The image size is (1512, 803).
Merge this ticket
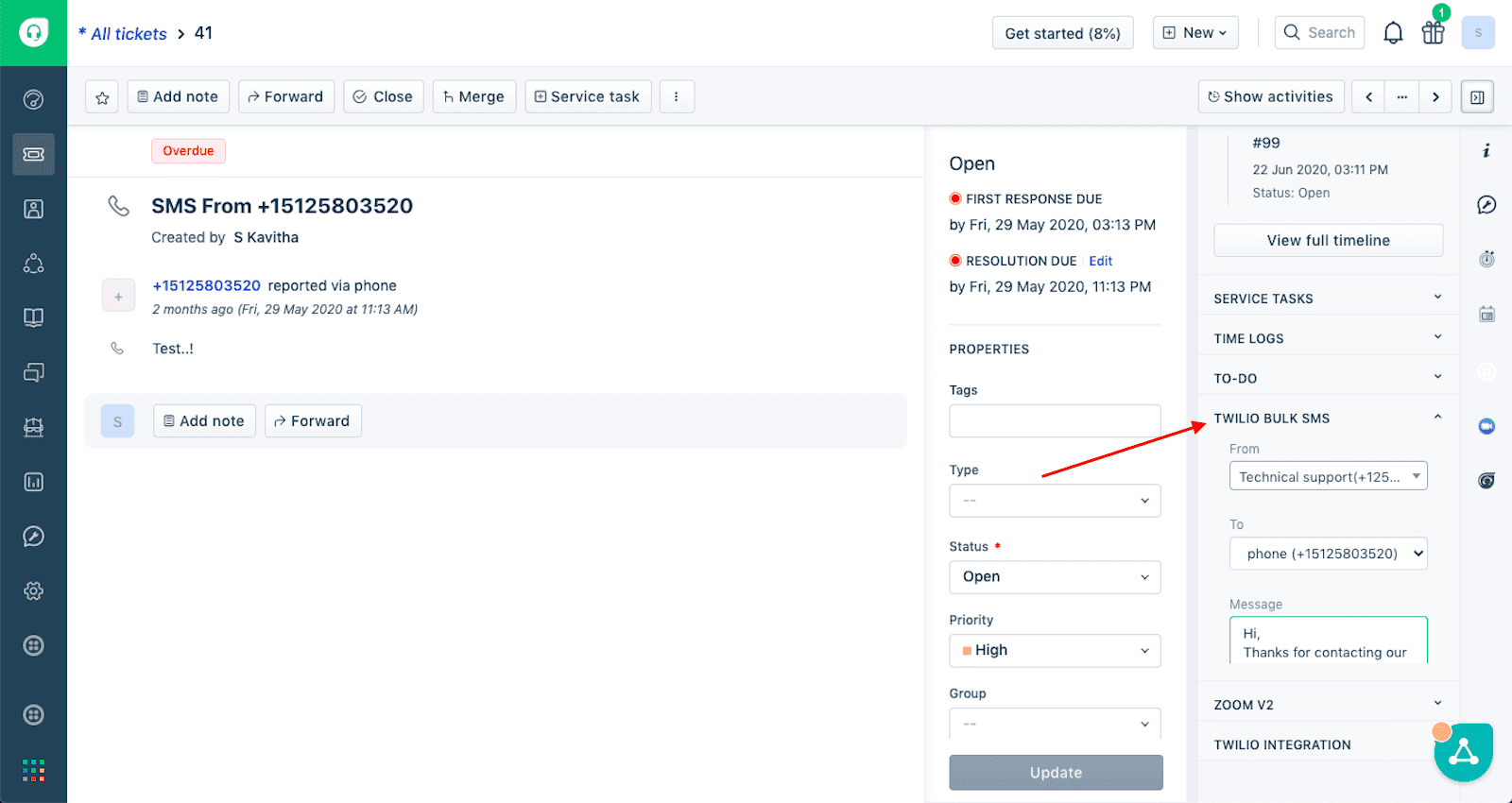[x=474, y=97]
